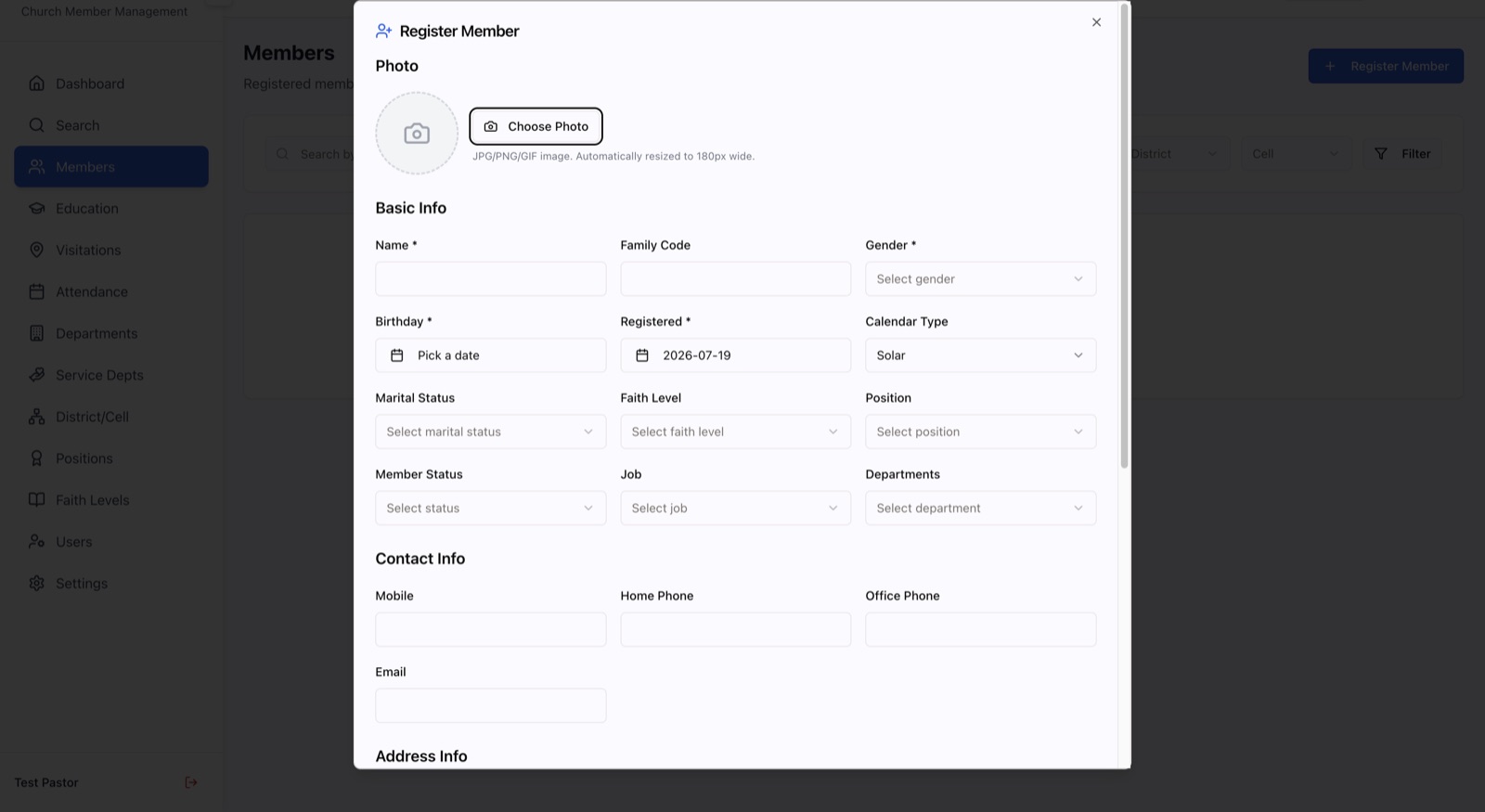Click the Filter funnel icon
This screenshot has width=1485, height=812.
(x=1381, y=154)
